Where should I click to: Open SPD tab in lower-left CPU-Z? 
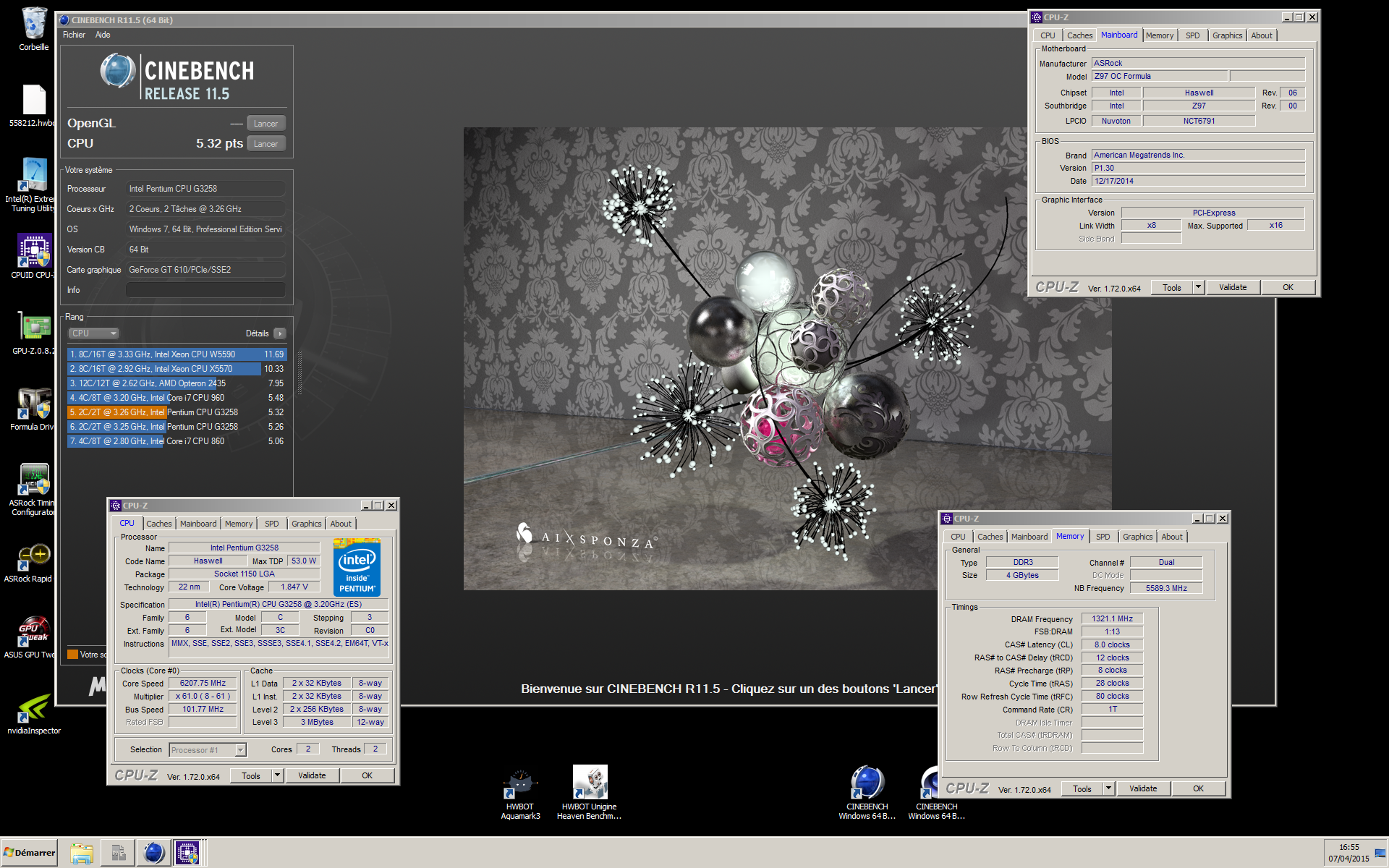pos(272,524)
